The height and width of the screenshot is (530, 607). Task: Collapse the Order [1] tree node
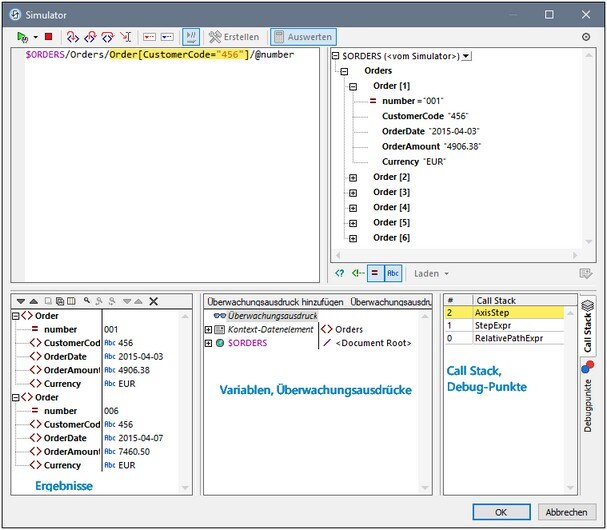[352, 87]
